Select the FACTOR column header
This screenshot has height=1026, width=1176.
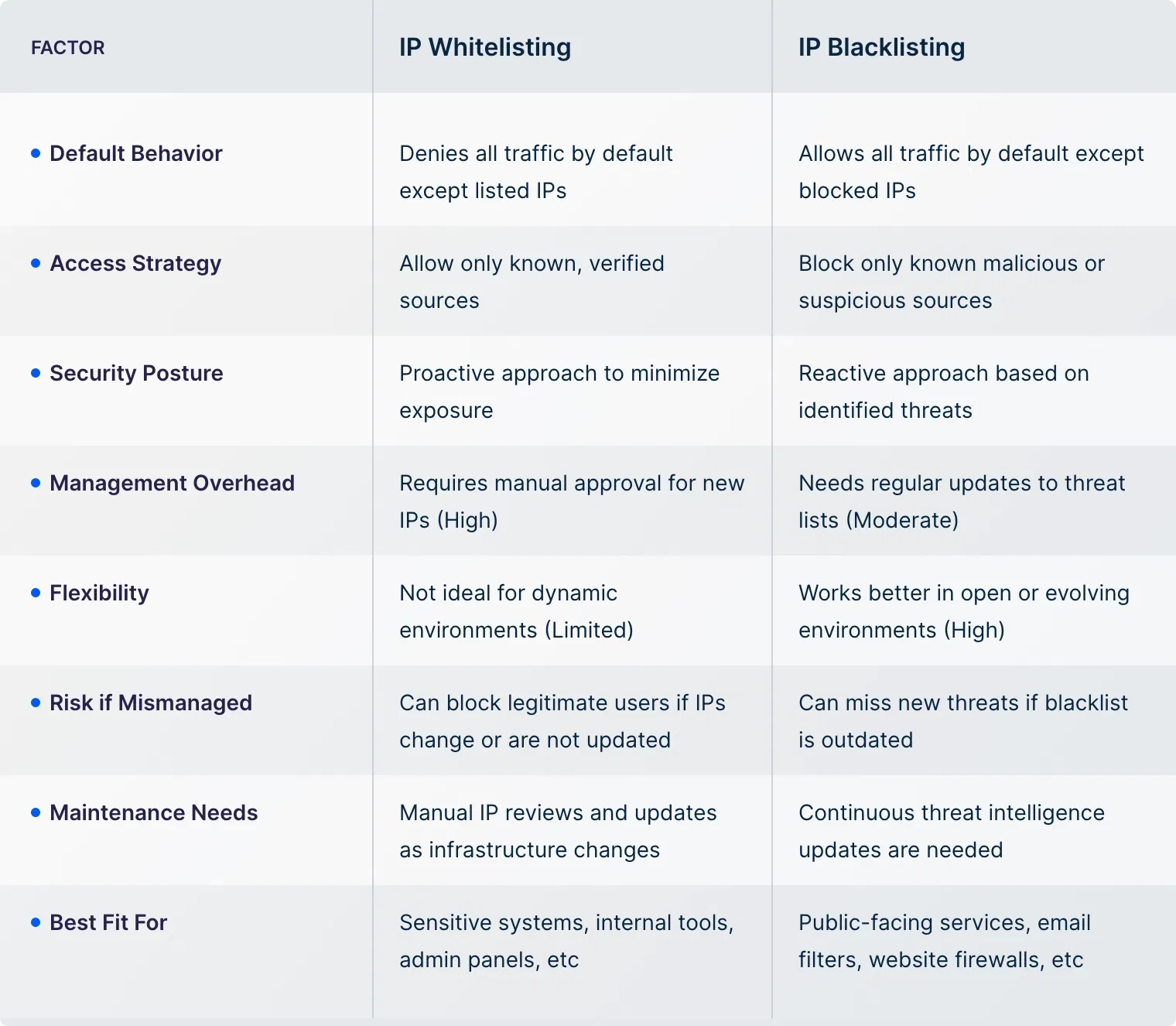tap(68, 47)
